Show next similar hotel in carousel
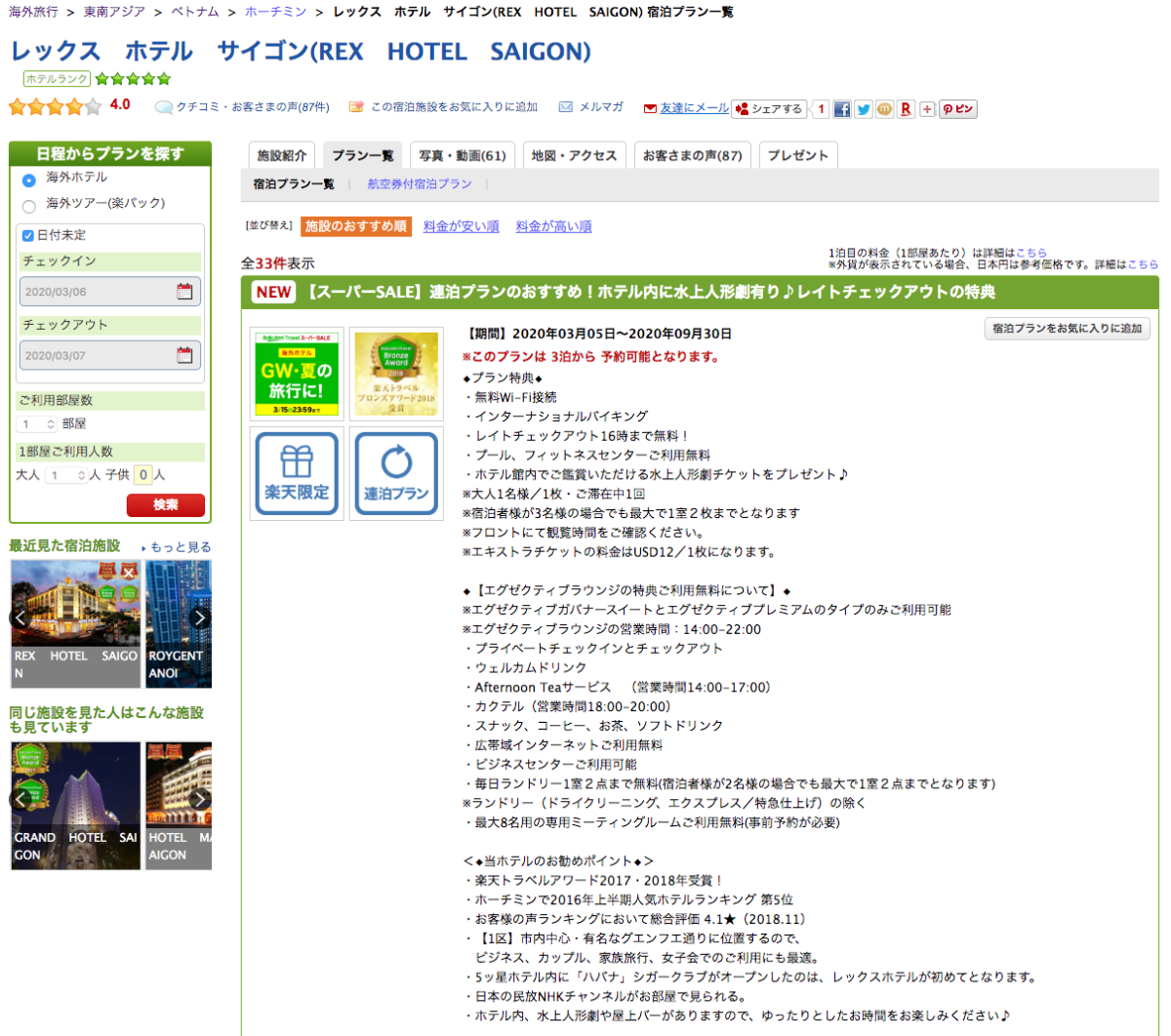 (200, 799)
